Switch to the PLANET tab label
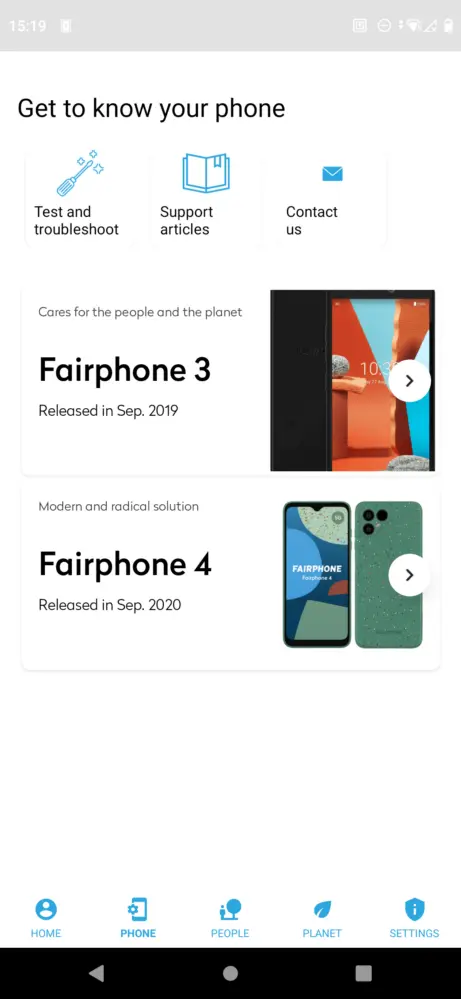The height and width of the screenshot is (999, 461). (322, 933)
